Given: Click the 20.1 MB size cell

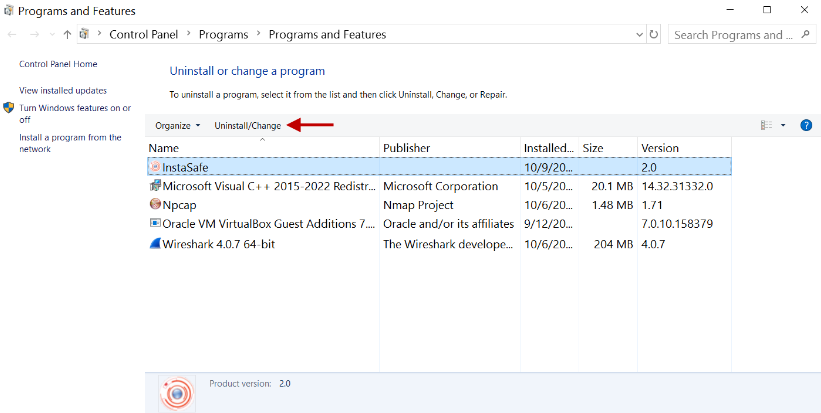Looking at the screenshot, I should pyautogui.click(x=613, y=186).
